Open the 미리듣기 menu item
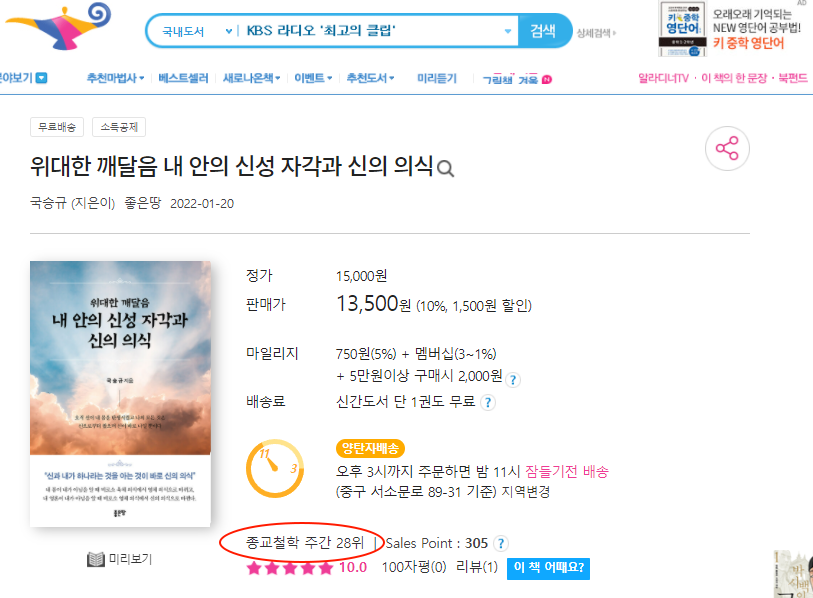 coord(437,78)
